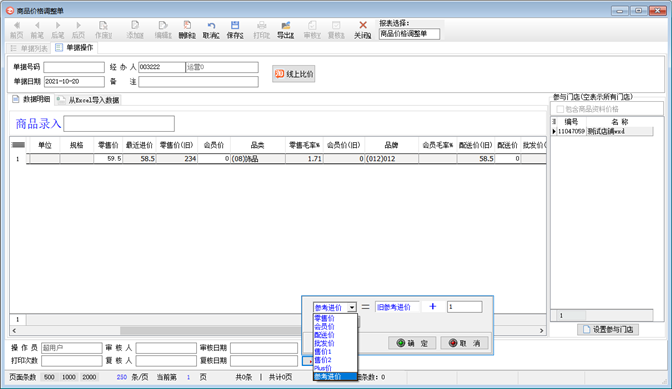Click the 审核 audit toolbar icon
Viewport: 672px width, 389px height.
tap(312, 30)
